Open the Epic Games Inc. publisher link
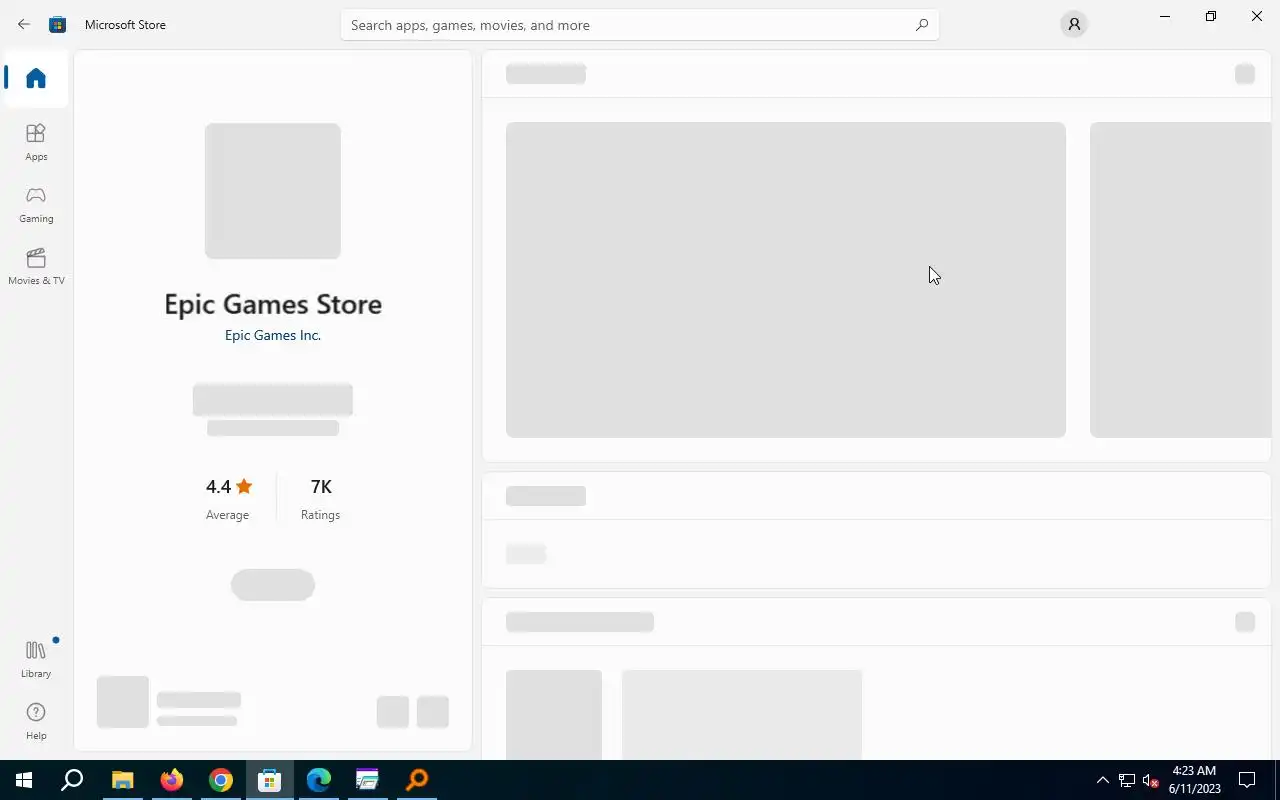This screenshot has height=800, width=1280. [273, 335]
